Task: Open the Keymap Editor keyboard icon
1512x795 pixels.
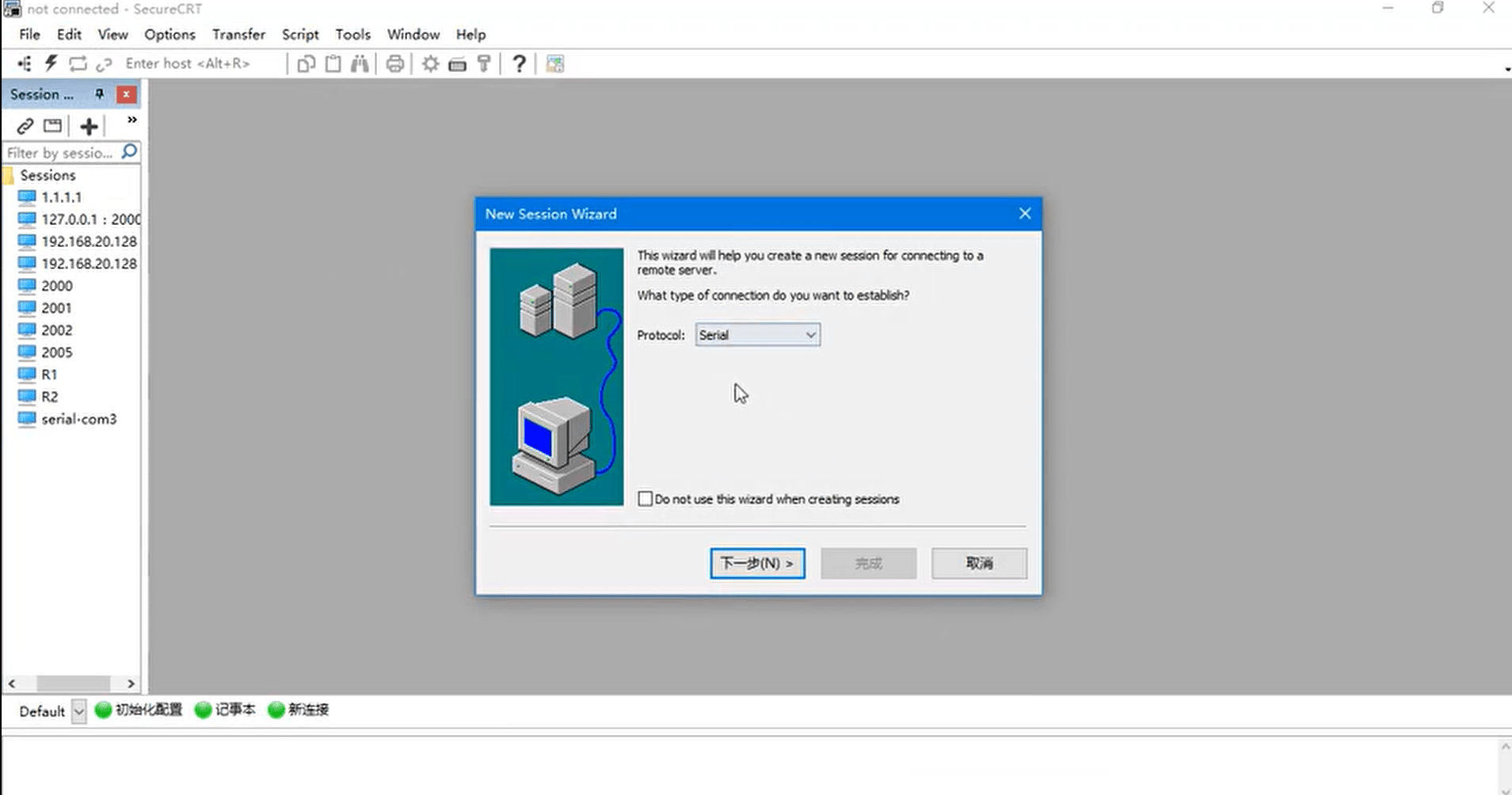Action: point(457,64)
